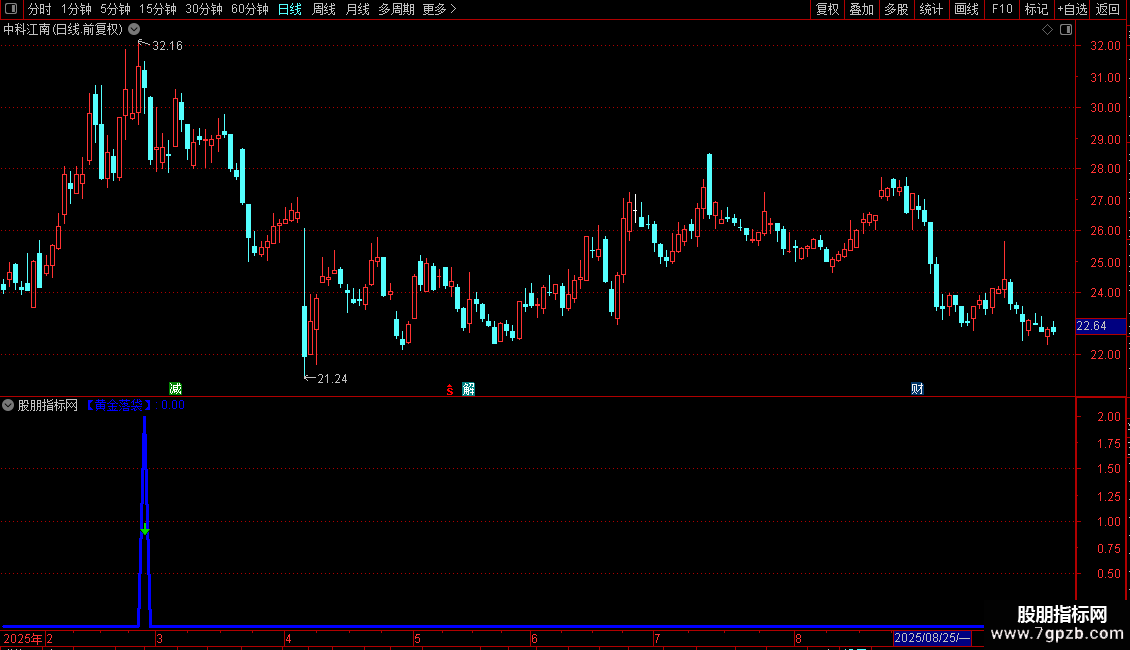1130x650 pixels.
Task: Click the month 3 marker on time axis
Action: click(159, 638)
